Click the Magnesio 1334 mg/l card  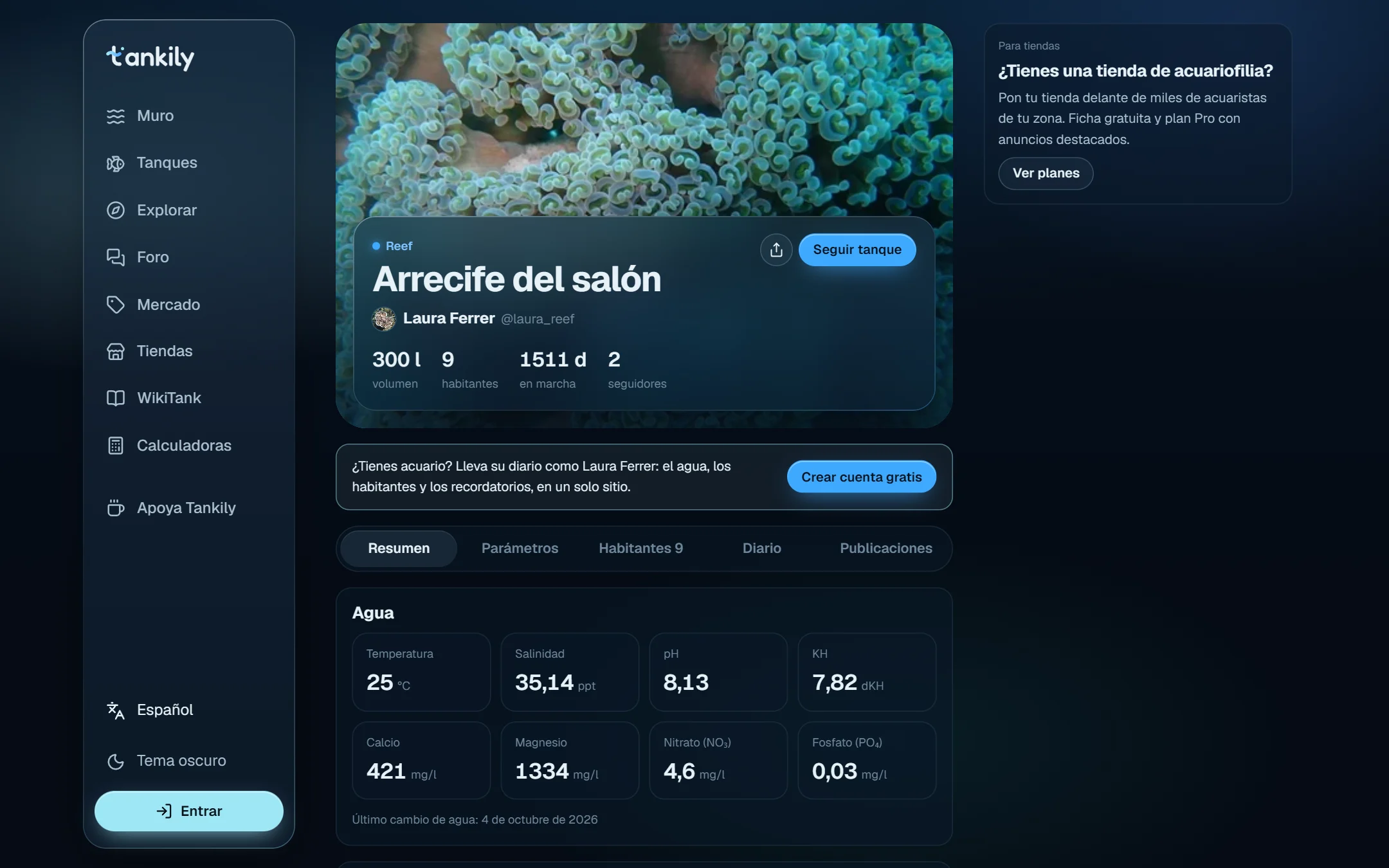point(570,761)
